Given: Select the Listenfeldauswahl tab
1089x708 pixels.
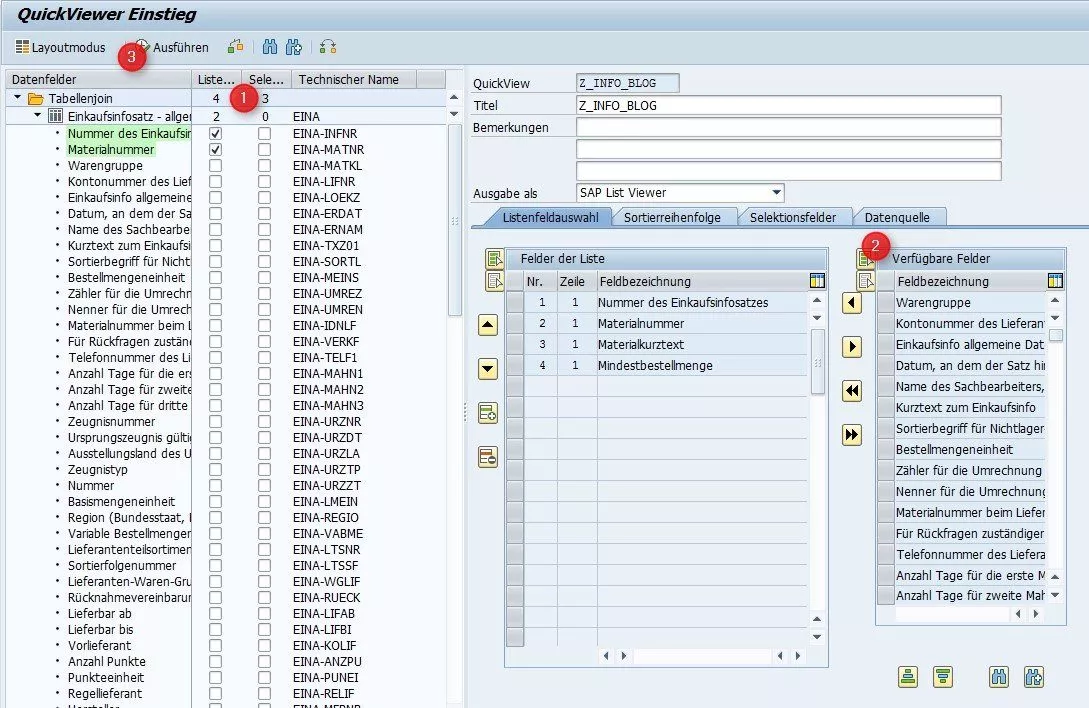Looking at the screenshot, I should pyautogui.click(x=550, y=217).
